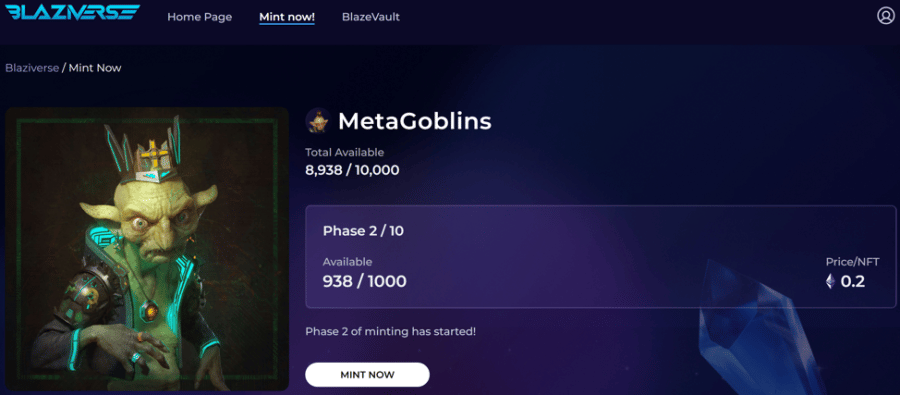
Task: Click the Price/NFT label
Action: 852,262
